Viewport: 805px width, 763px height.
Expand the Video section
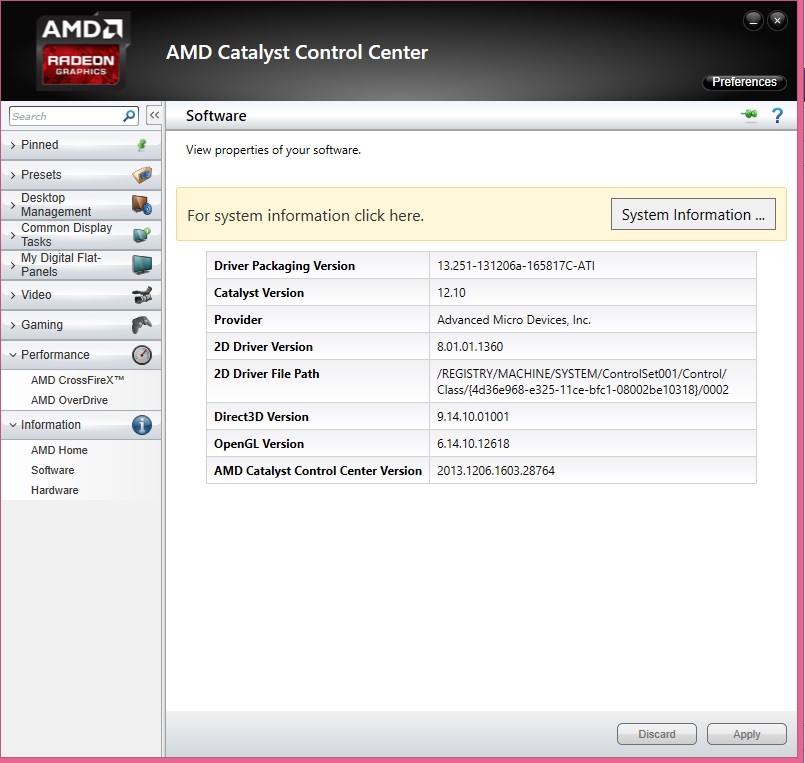(81, 295)
